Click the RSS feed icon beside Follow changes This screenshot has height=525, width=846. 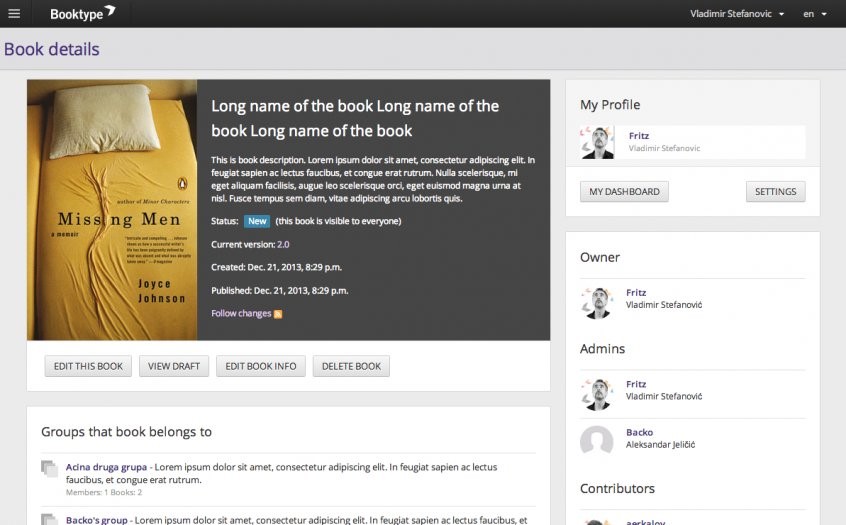click(x=278, y=314)
